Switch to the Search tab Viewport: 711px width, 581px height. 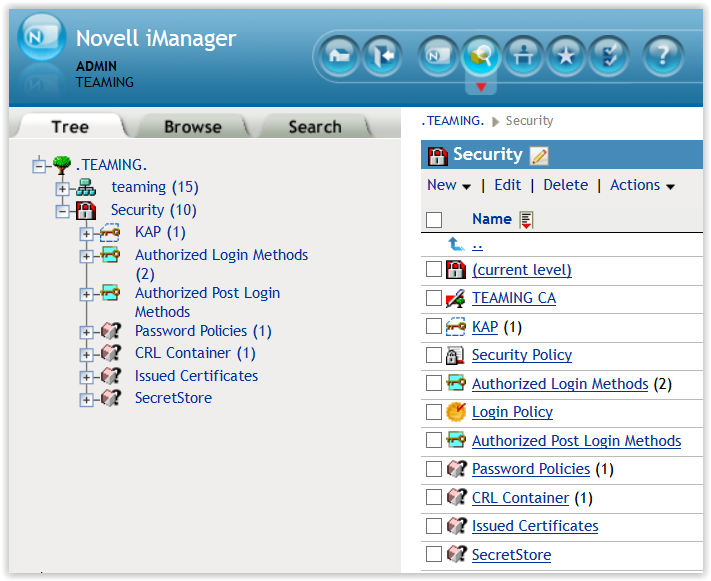tap(315, 127)
